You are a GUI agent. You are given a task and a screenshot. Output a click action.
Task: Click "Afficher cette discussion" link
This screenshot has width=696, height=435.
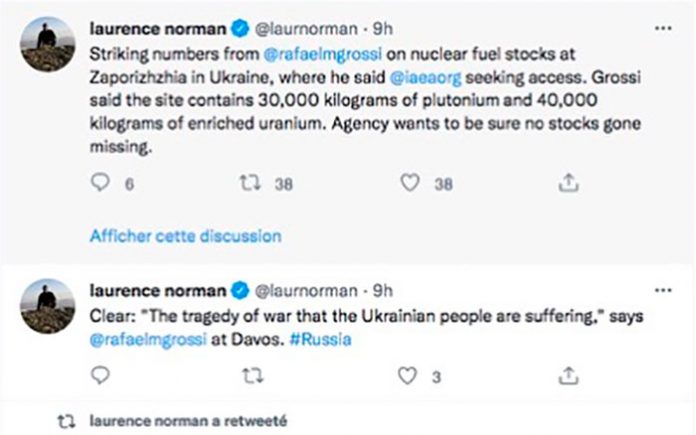click(185, 236)
